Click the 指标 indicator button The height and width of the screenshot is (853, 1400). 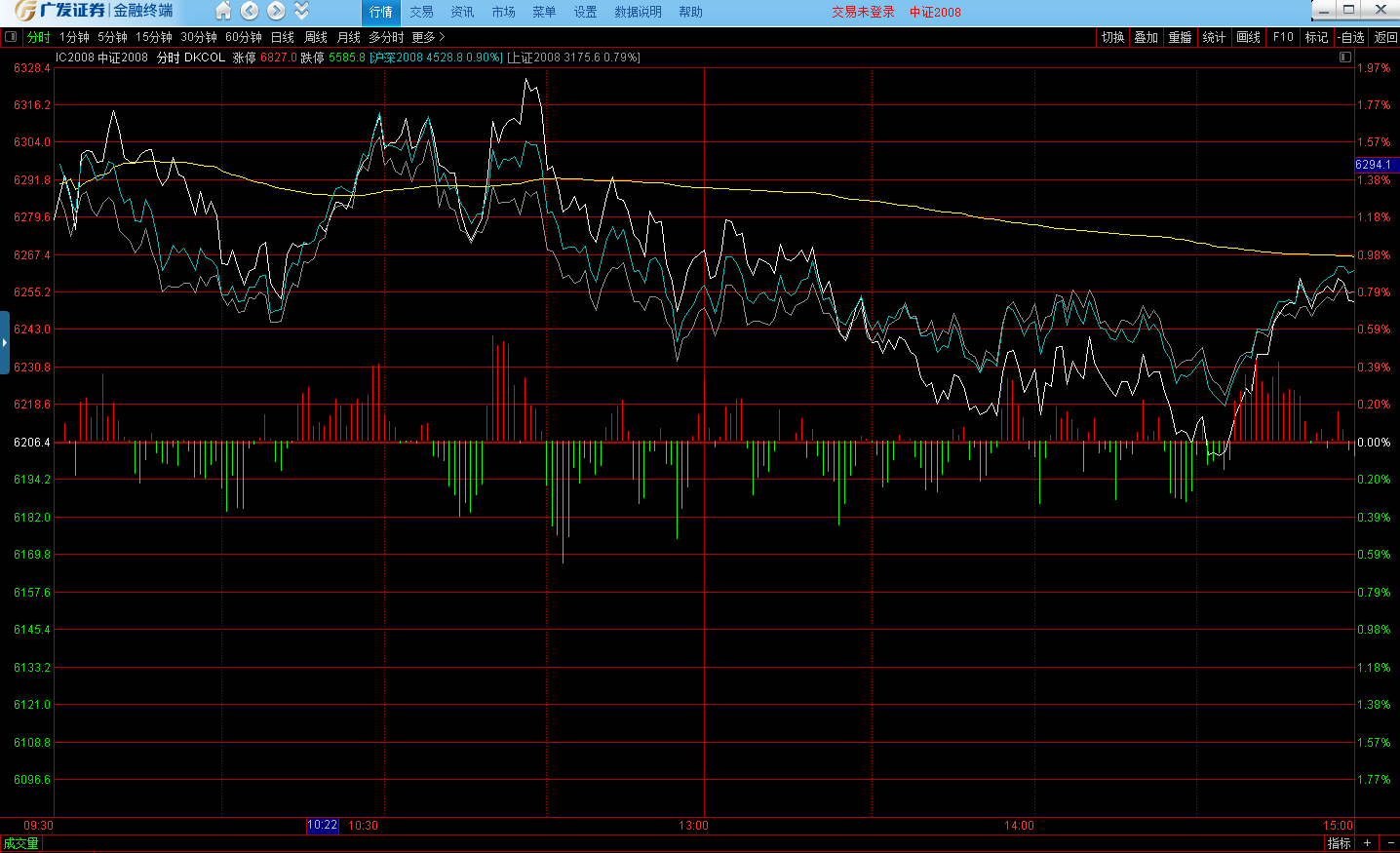click(x=1340, y=843)
